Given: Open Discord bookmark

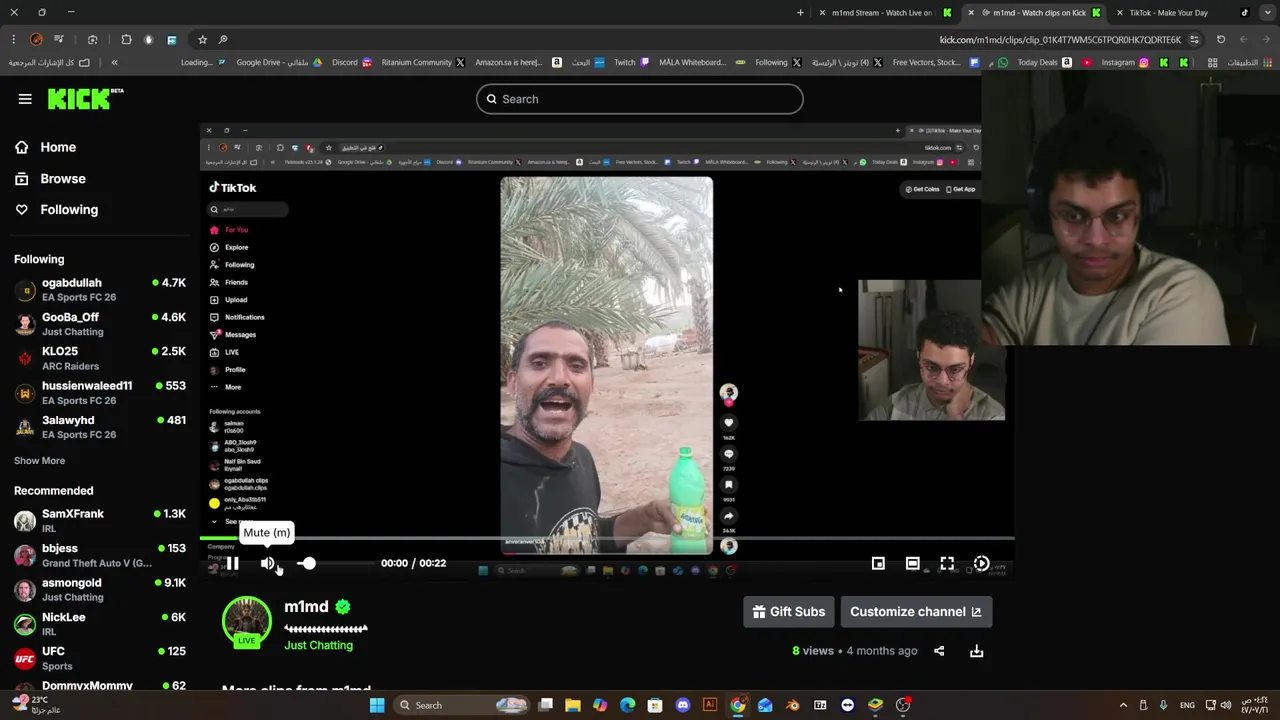Looking at the screenshot, I should (352, 62).
